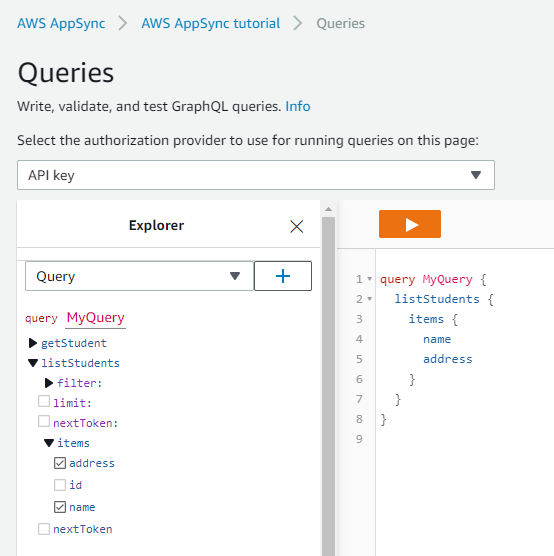Click the 'query' keyword in Explorer
The height and width of the screenshot is (556, 554).
coord(41,318)
